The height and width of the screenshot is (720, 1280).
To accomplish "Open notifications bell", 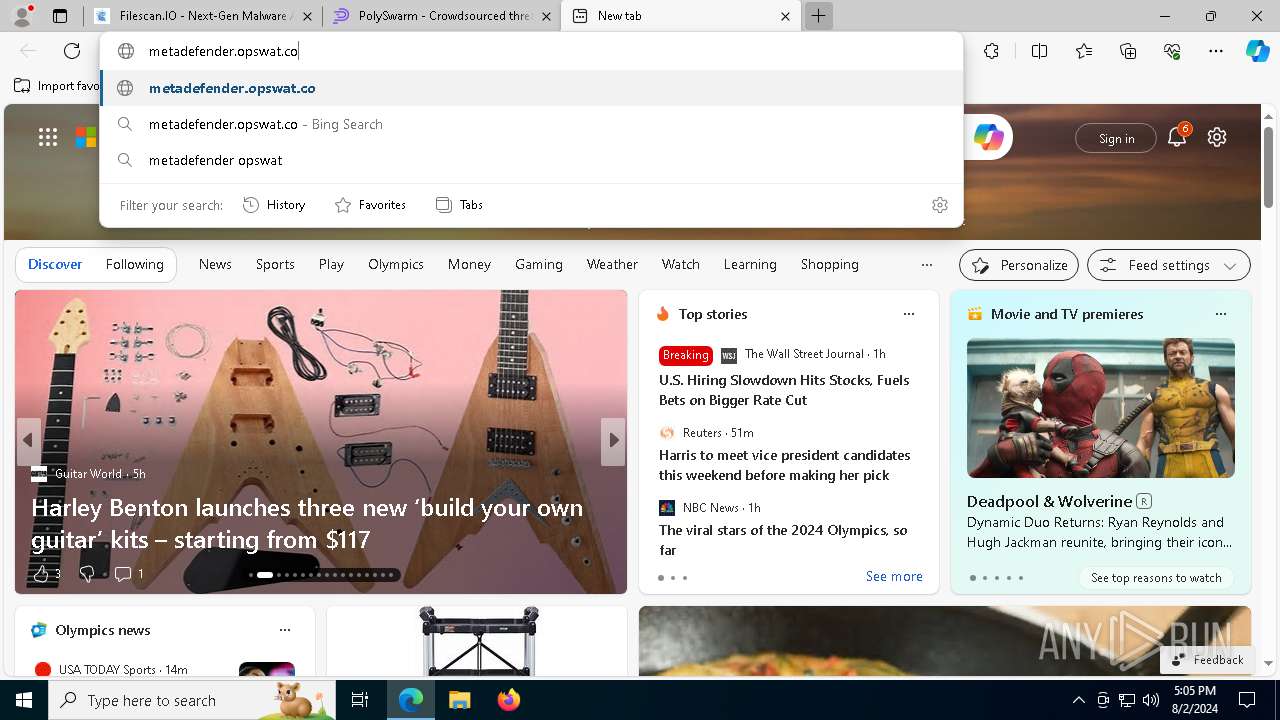I will click(x=1177, y=137).
